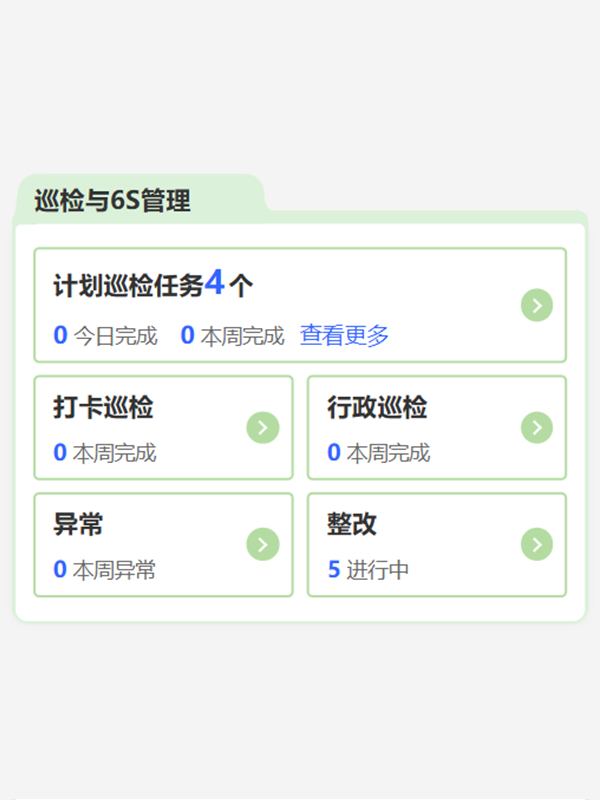Click the 异常 card title
The image size is (600, 800).
point(78,524)
